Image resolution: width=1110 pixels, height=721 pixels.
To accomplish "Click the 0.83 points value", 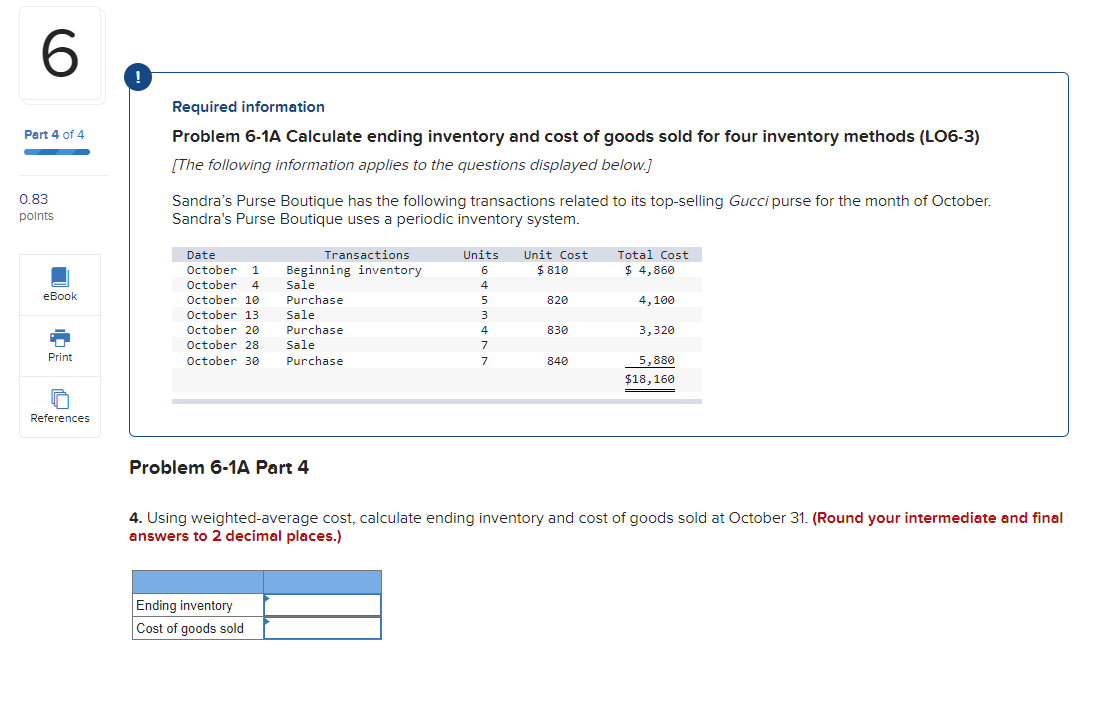I will tap(34, 199).
